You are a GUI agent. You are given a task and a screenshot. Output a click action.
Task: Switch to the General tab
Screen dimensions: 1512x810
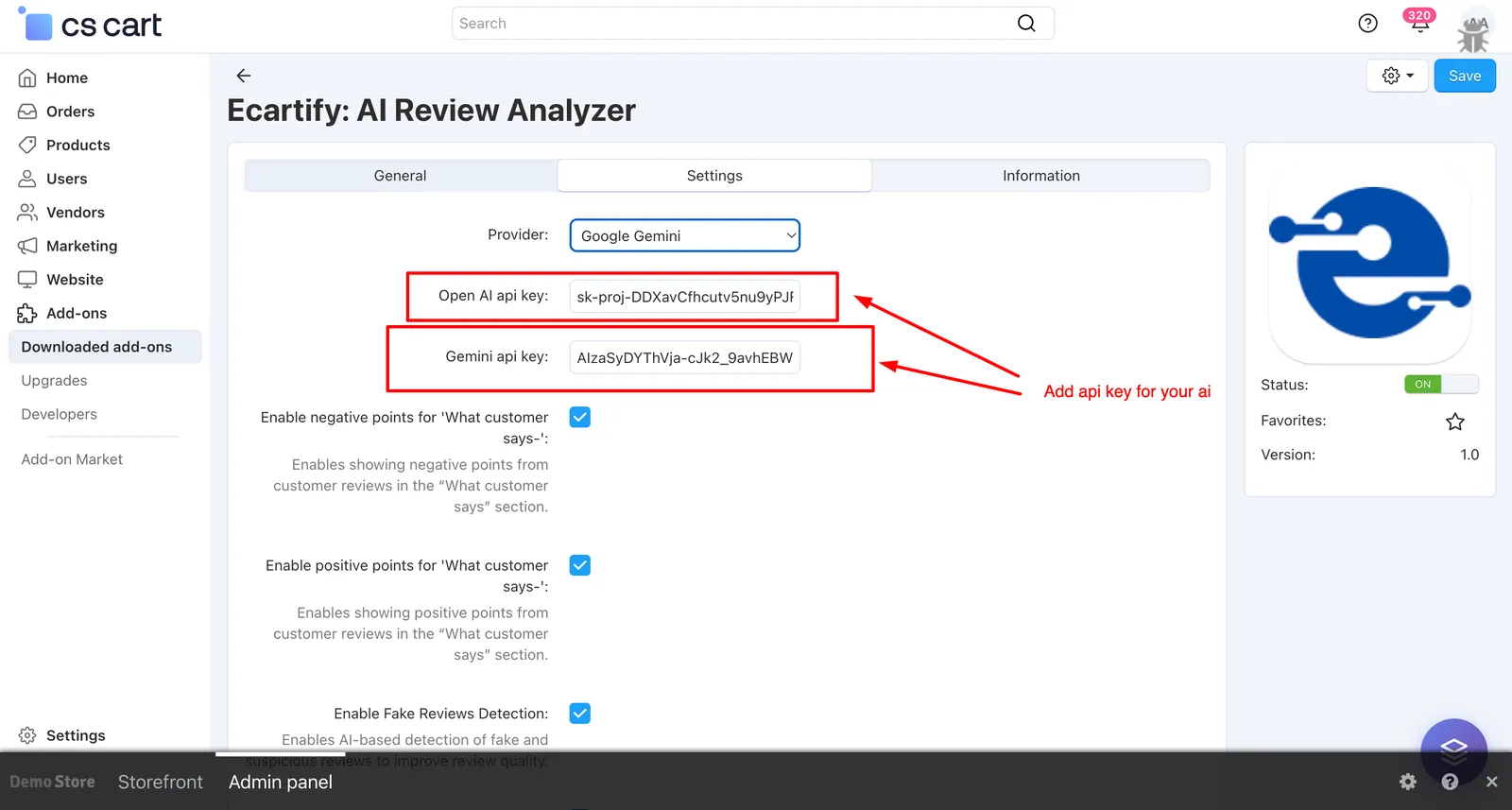(401, 176)
